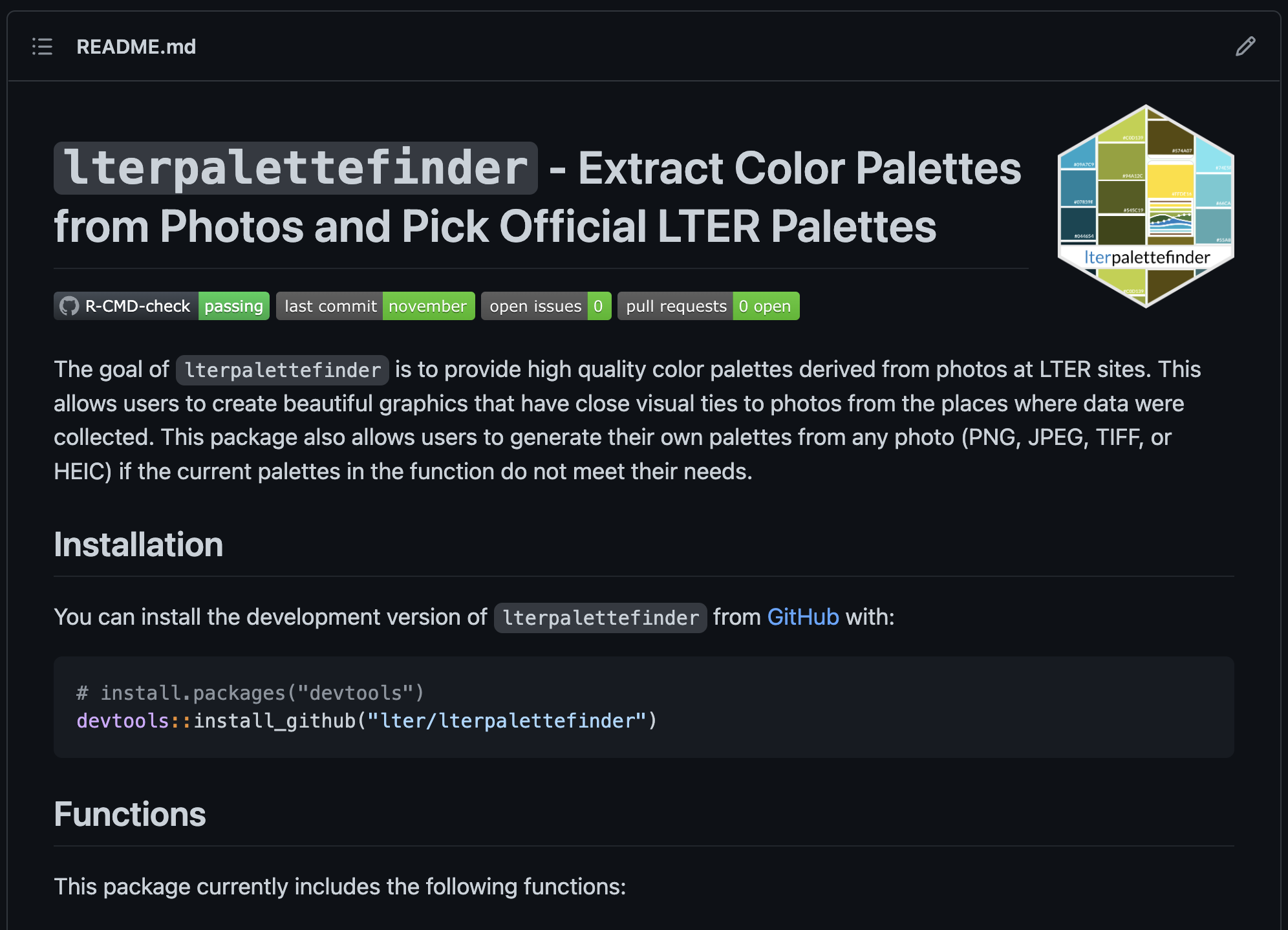Click the devtools::install_github code line
The image size is (1288, 930).
tap(367, 721)
